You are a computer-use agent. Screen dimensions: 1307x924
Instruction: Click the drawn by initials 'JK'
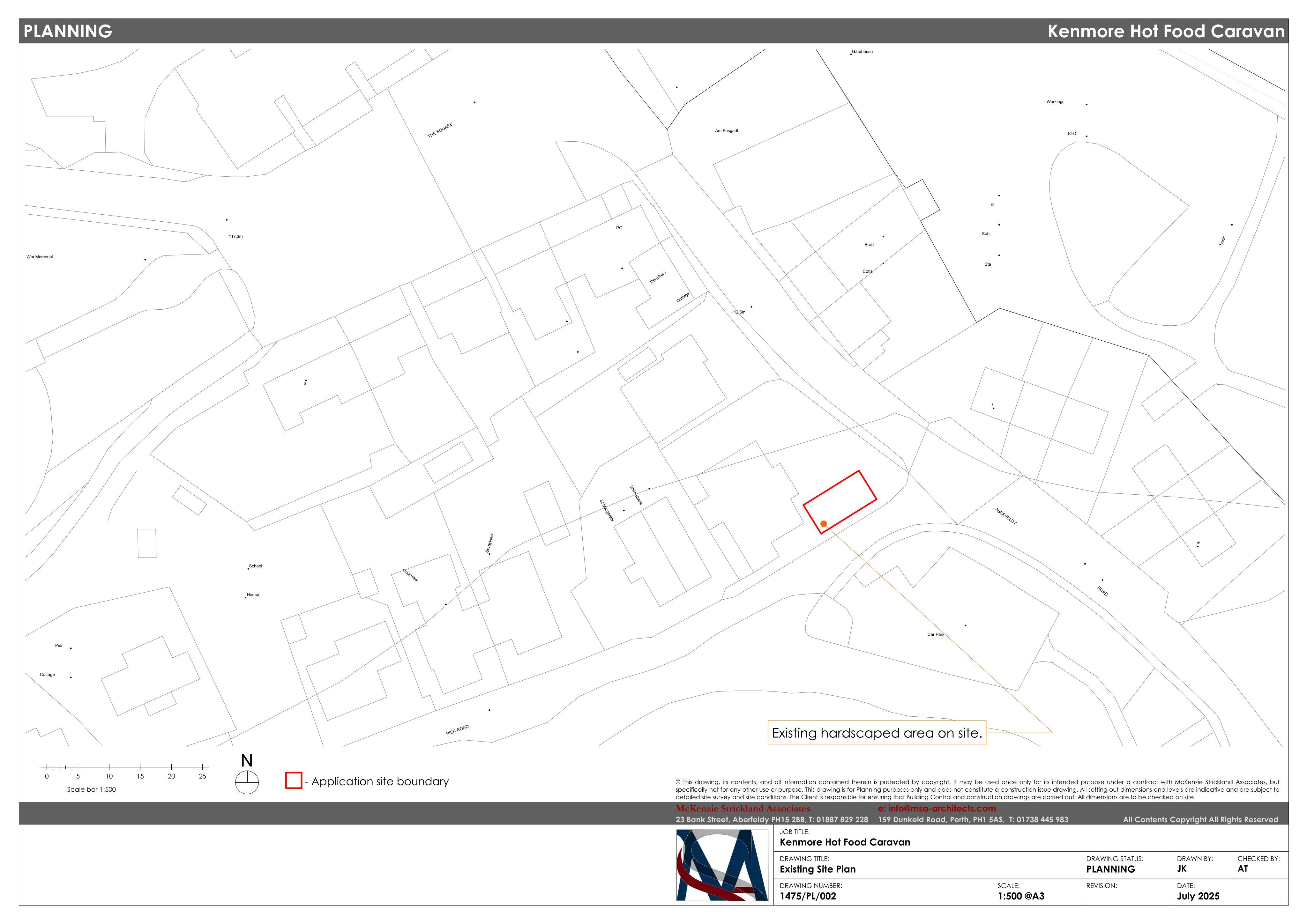click(1182, 869)
